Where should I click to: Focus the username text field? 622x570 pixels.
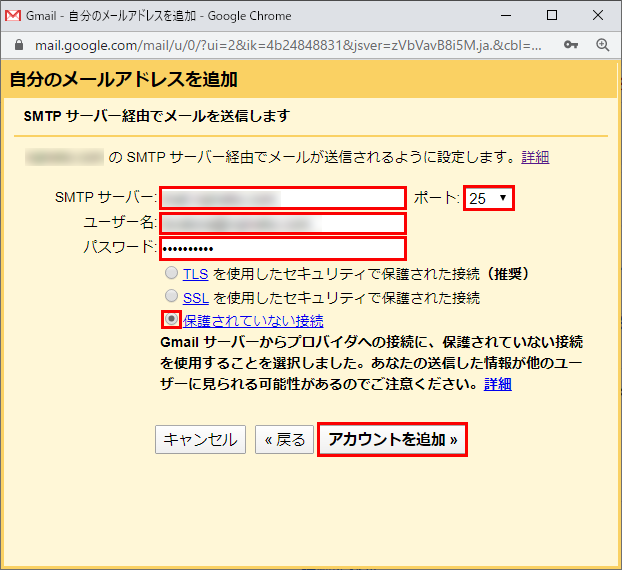tap(282, 223)
